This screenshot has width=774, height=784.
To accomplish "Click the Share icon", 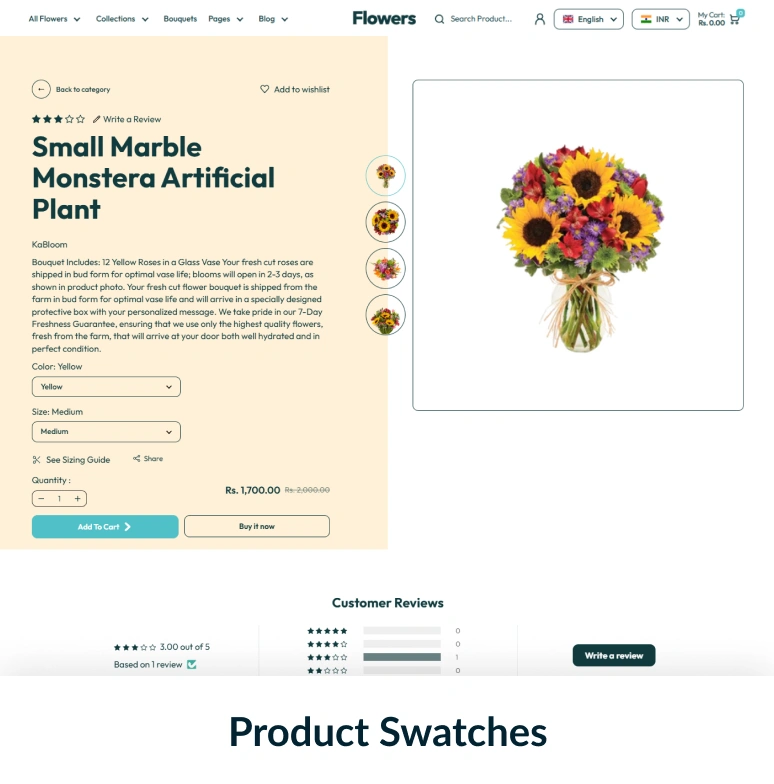I will click(x=136, y=458).
